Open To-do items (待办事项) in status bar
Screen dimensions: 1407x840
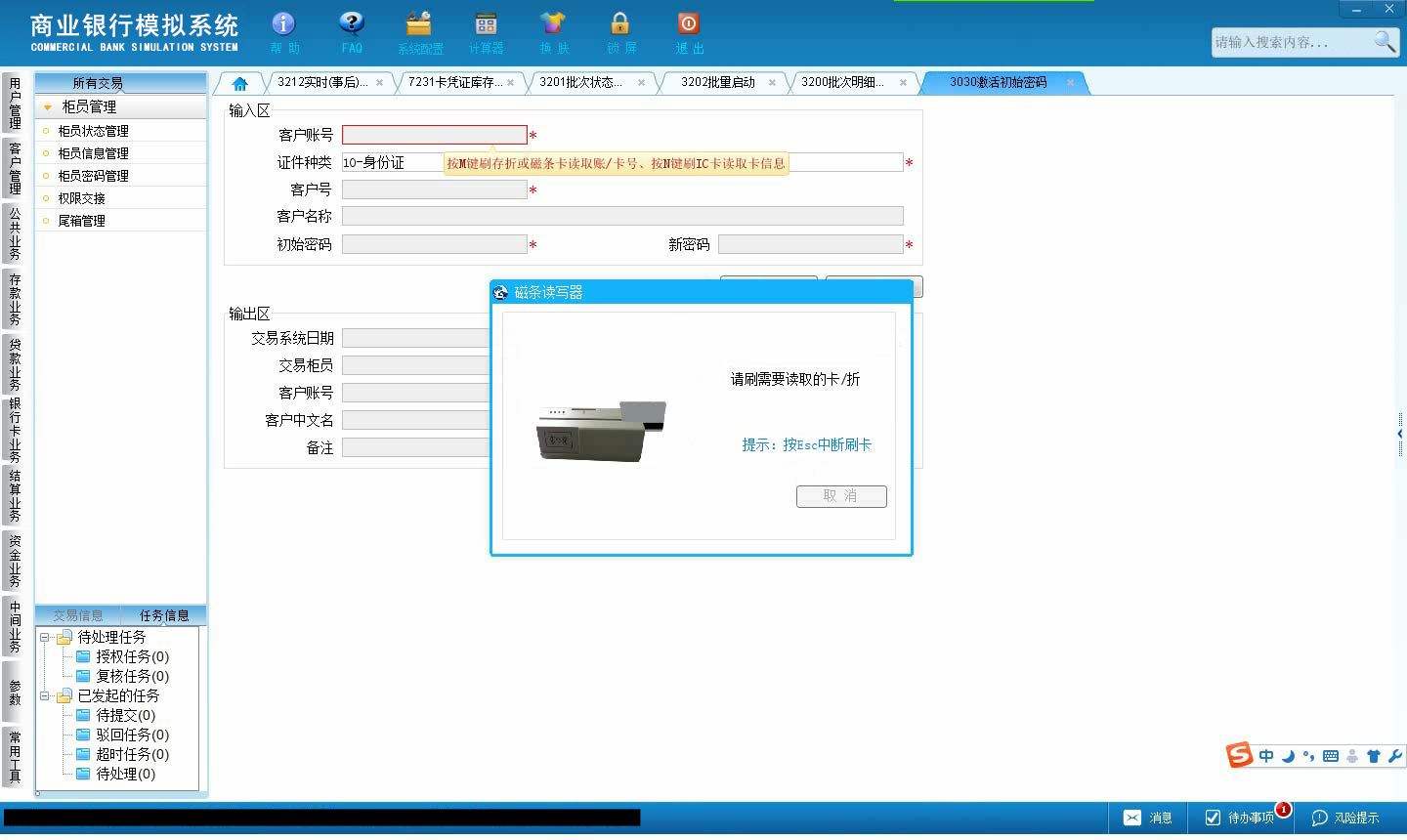click(x=1239, y=818)
